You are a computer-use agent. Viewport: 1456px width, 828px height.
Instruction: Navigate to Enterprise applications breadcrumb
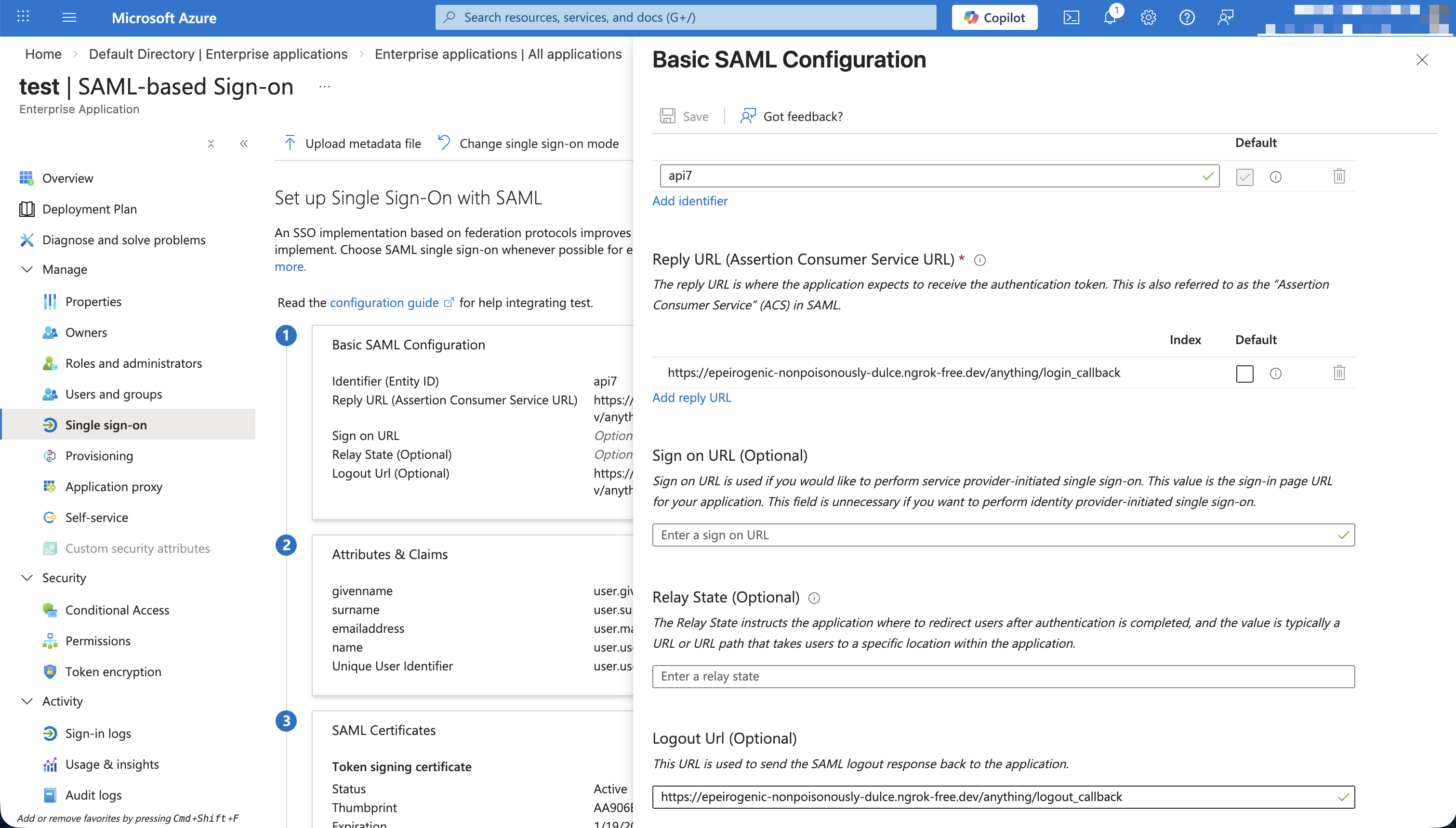[497, 54]
